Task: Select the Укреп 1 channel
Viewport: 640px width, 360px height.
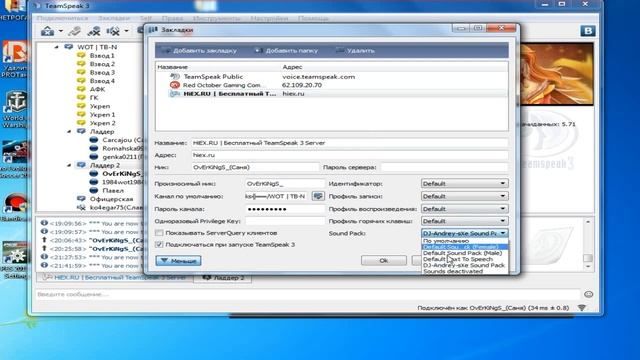Action: tap(102, 115)
